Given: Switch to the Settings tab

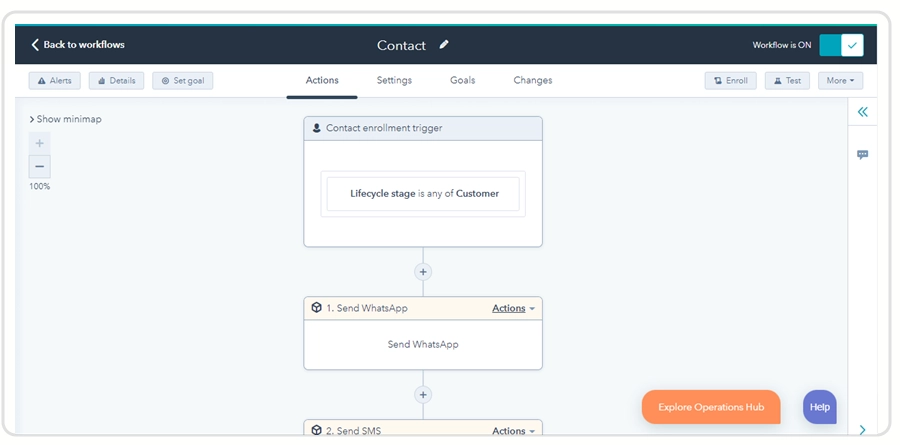Looking at the screenshot, I should pyautogui.click(x=394, y=80).
